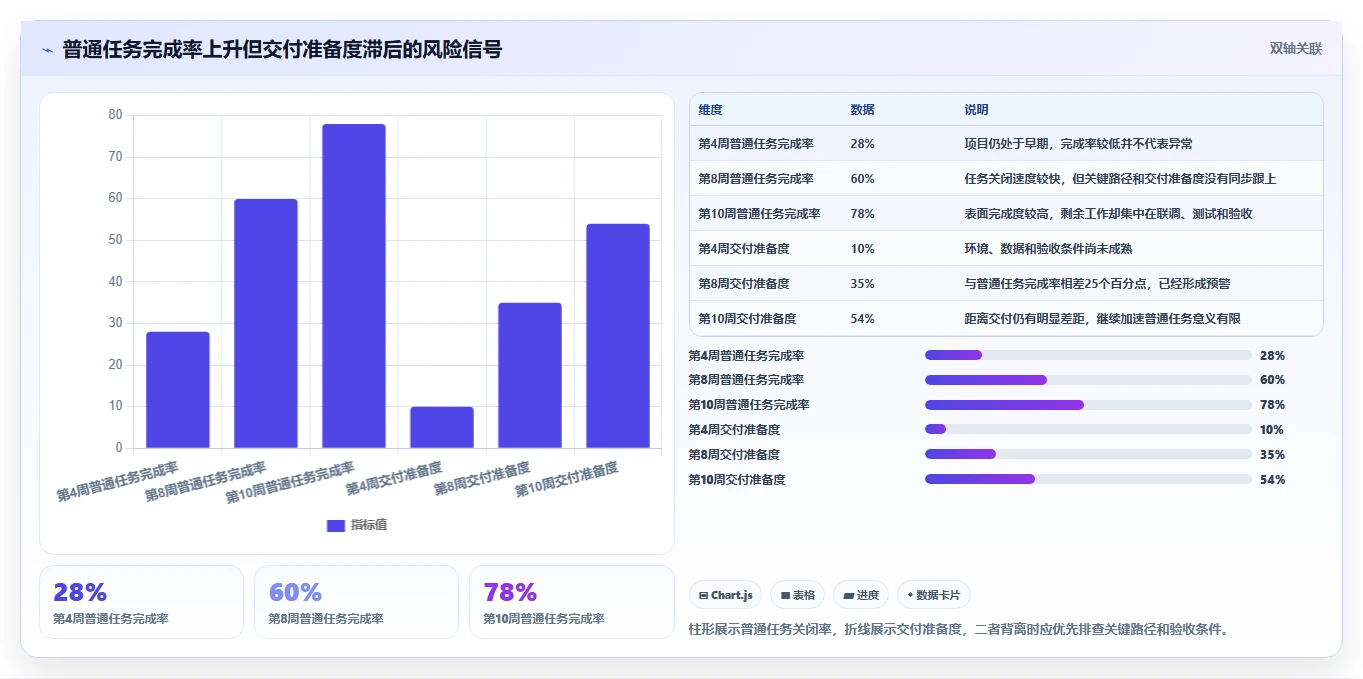
Task: Open the 60% data card
Action: [356, 602]
